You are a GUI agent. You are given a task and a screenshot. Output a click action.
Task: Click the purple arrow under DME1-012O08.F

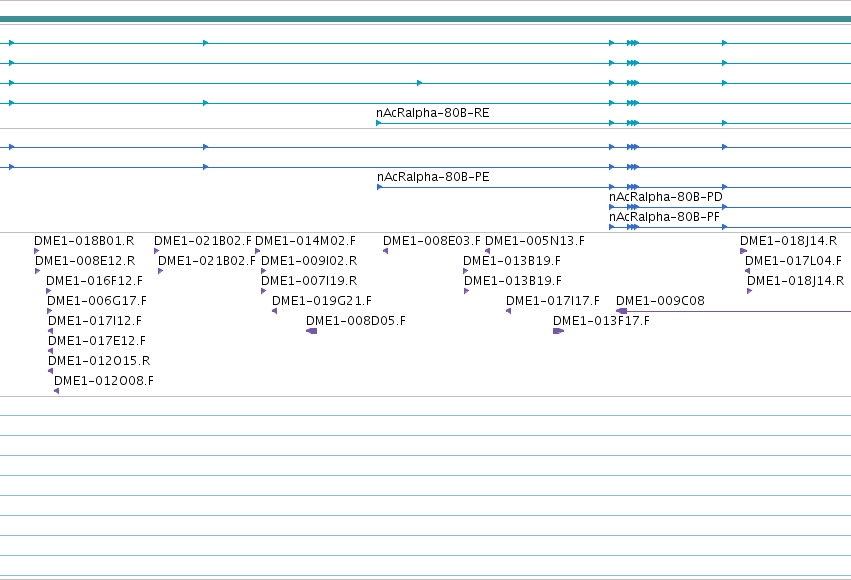pos(56,391)
